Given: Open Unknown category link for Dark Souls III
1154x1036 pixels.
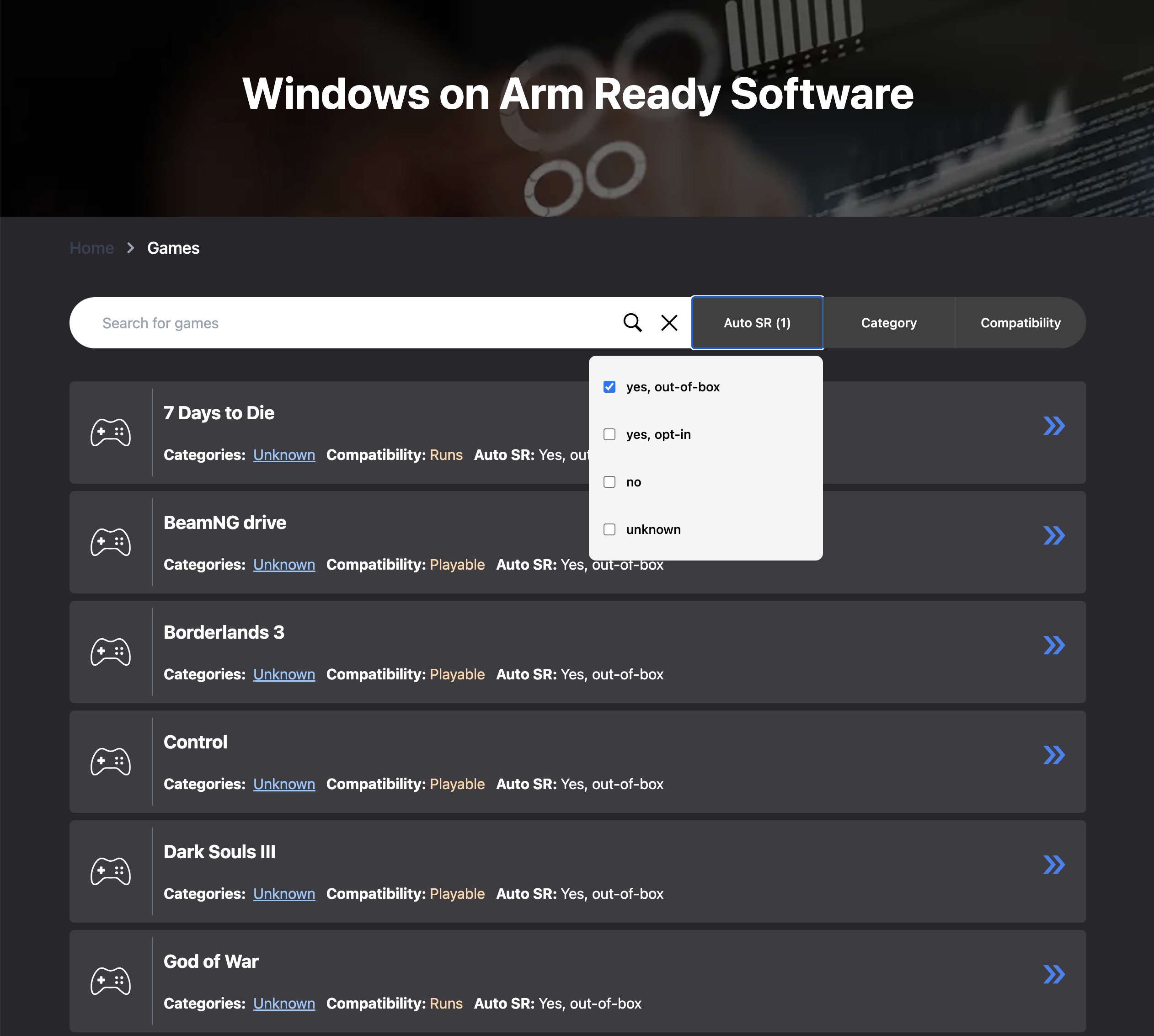Looking at the screenshot, I should [284, 894].
